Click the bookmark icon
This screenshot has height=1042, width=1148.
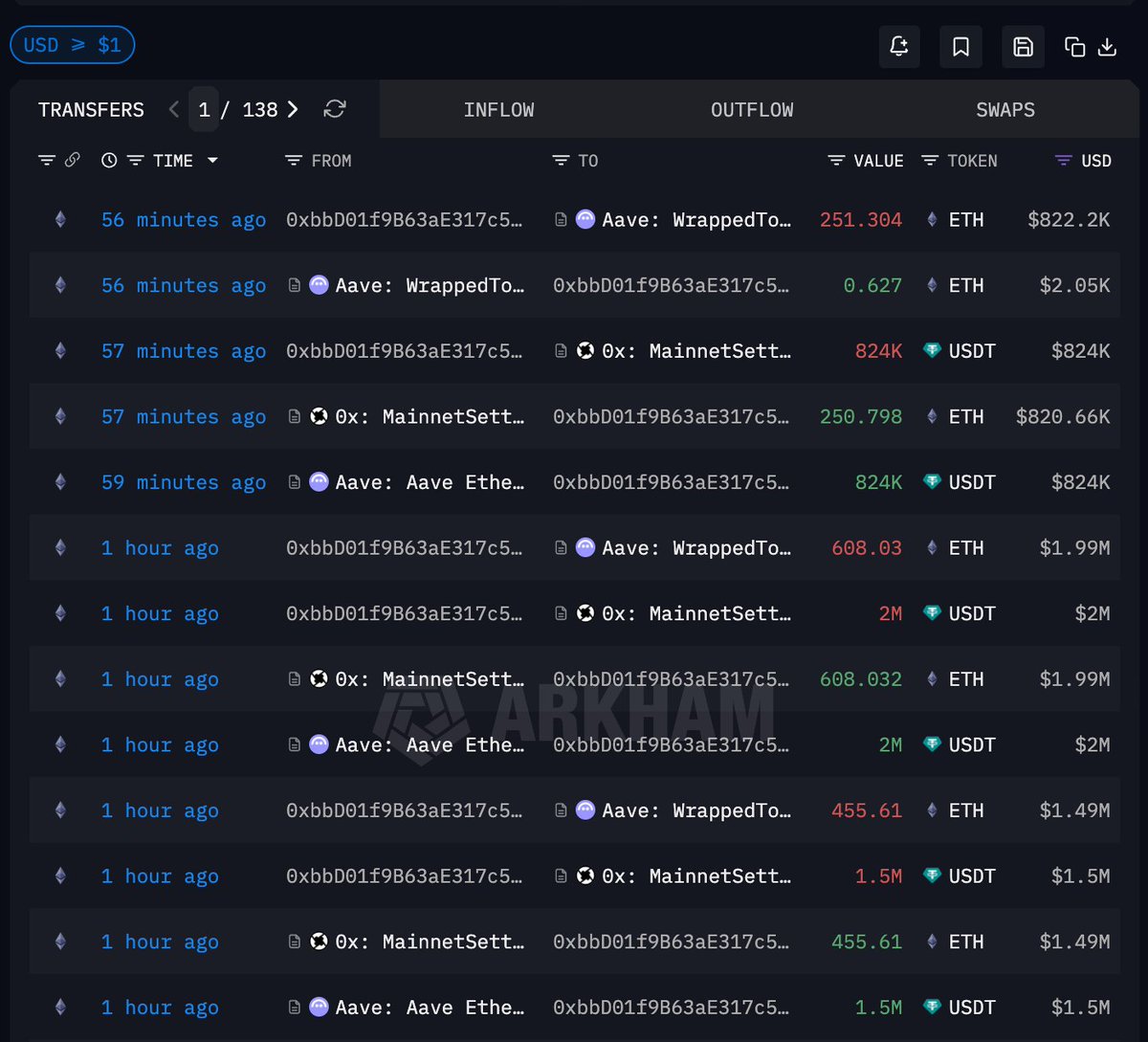pos(960,47)
